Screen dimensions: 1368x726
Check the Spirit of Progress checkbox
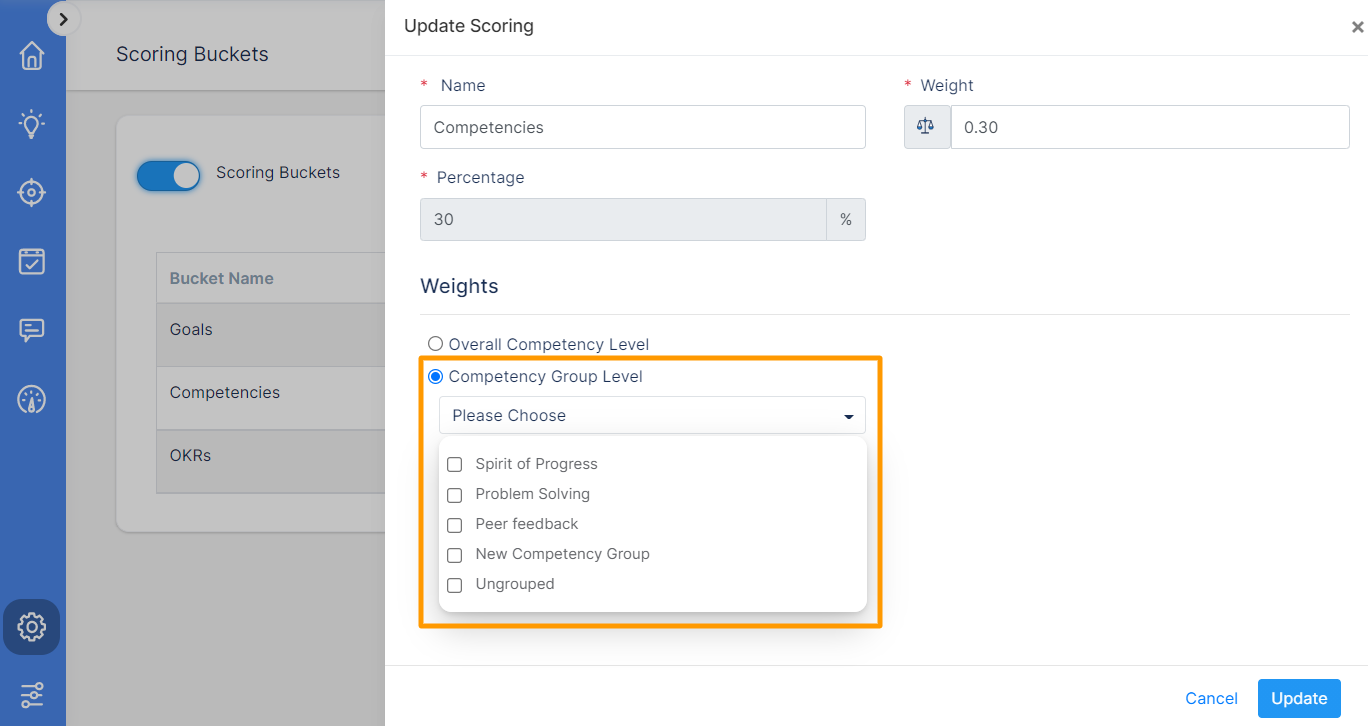pyautogui.click(x=455, y=465)
